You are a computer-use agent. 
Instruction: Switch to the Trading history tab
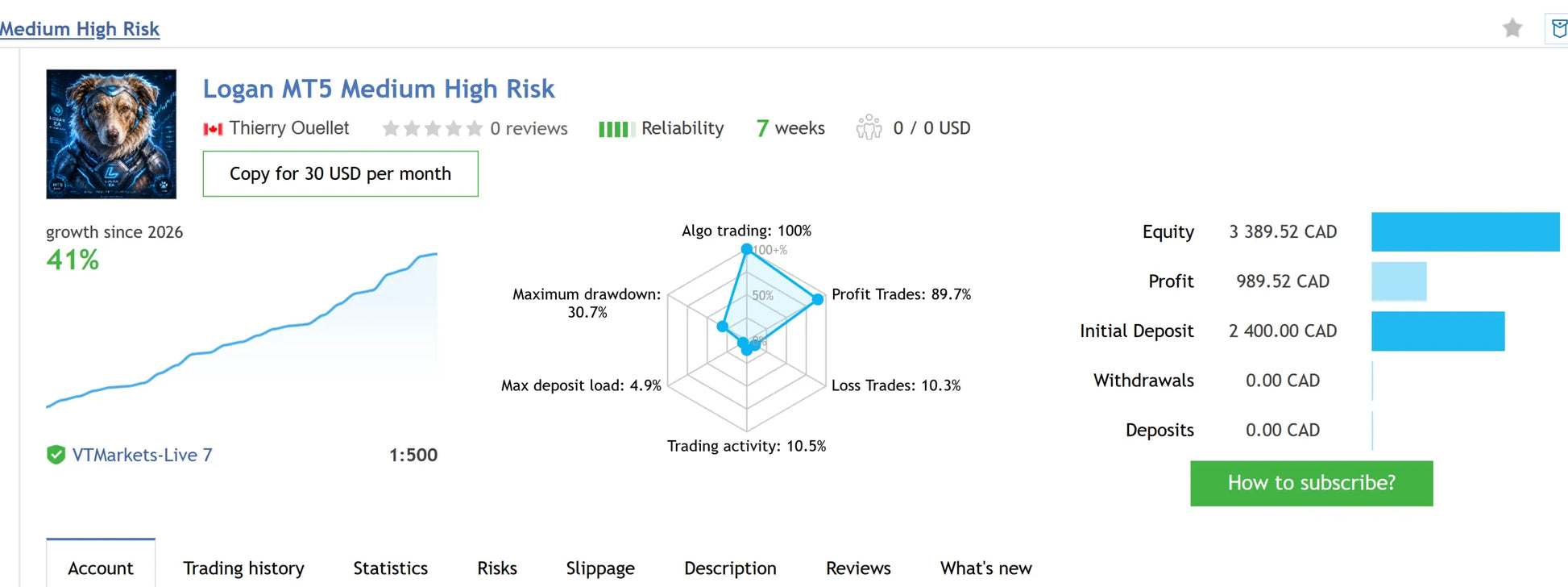click(243, 568)
